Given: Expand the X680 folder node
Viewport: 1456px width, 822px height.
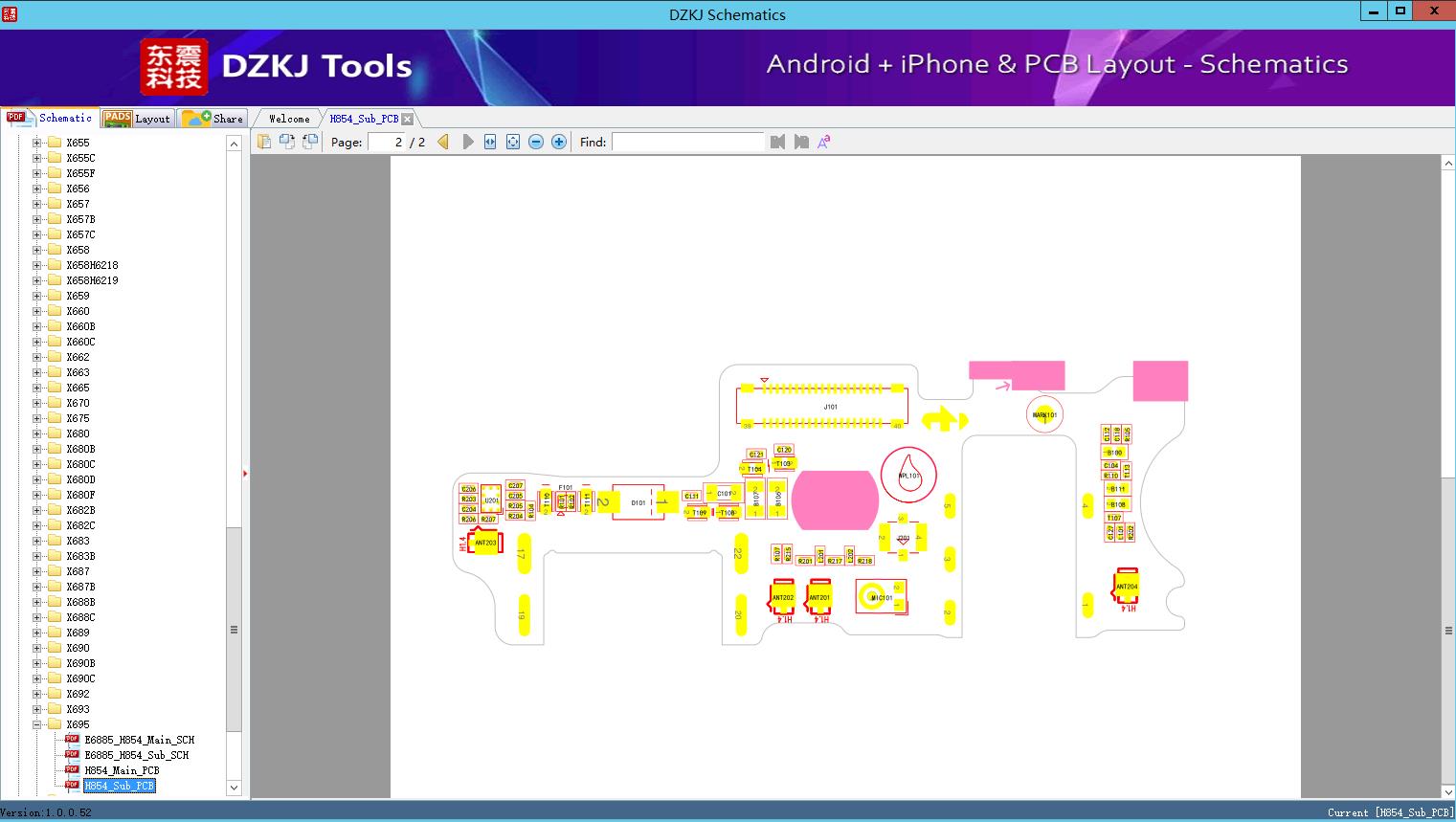Looking at the screenshot, I should pos(37,433).
